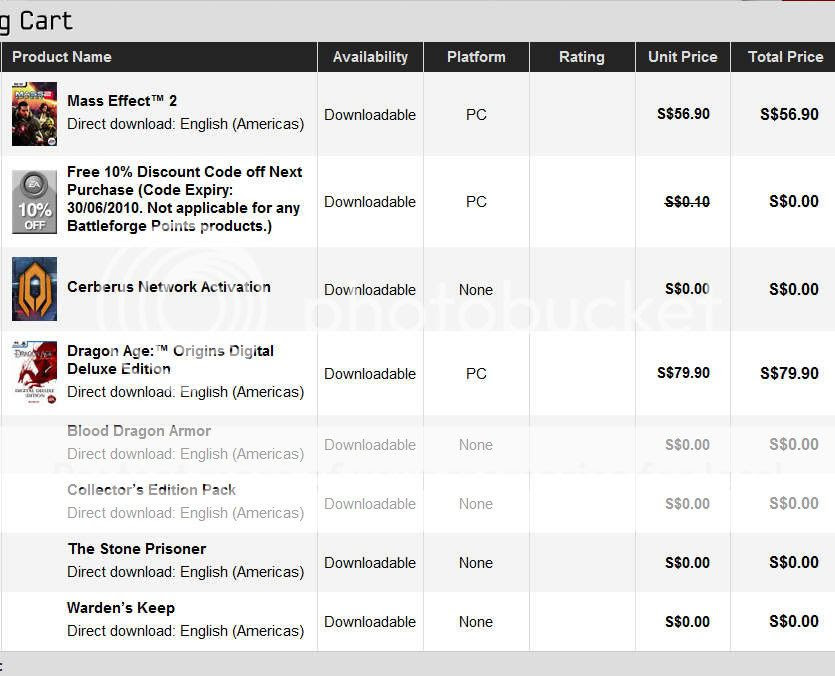Open the Dragon Age Origins cover thumbnail
Viewport: 835px width, 676px height.
[34, 373]
